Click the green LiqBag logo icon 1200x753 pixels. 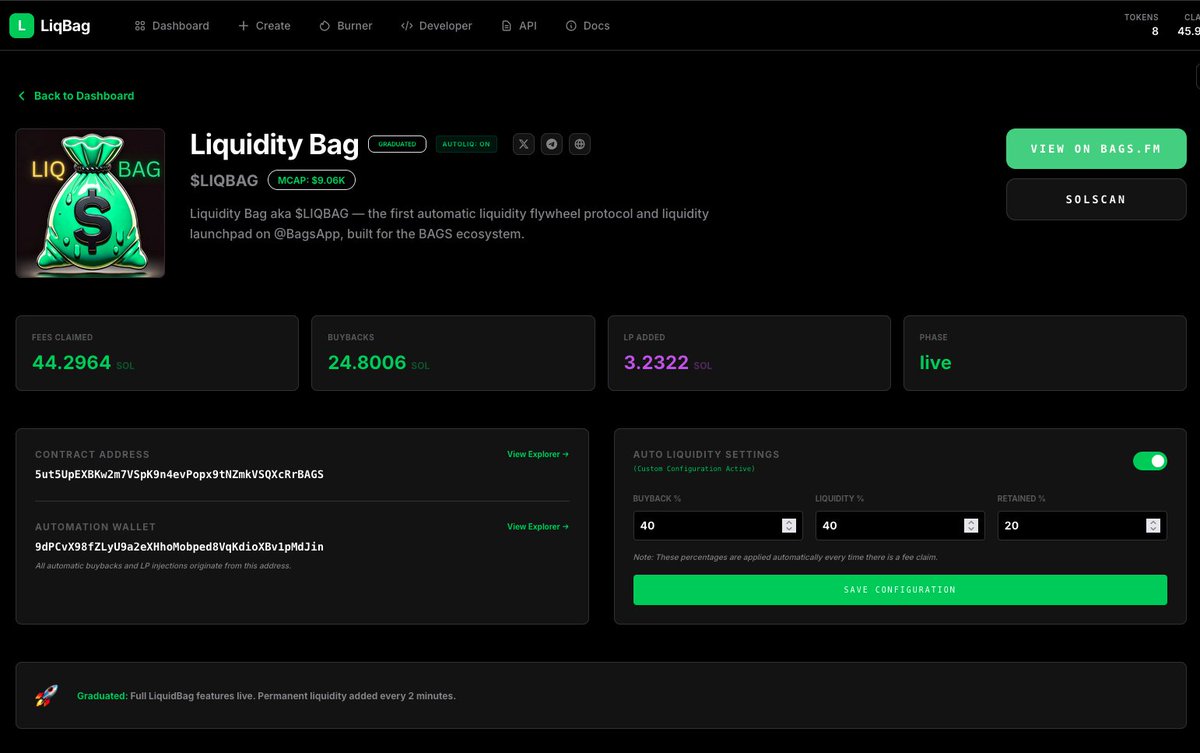coord(22,26)
